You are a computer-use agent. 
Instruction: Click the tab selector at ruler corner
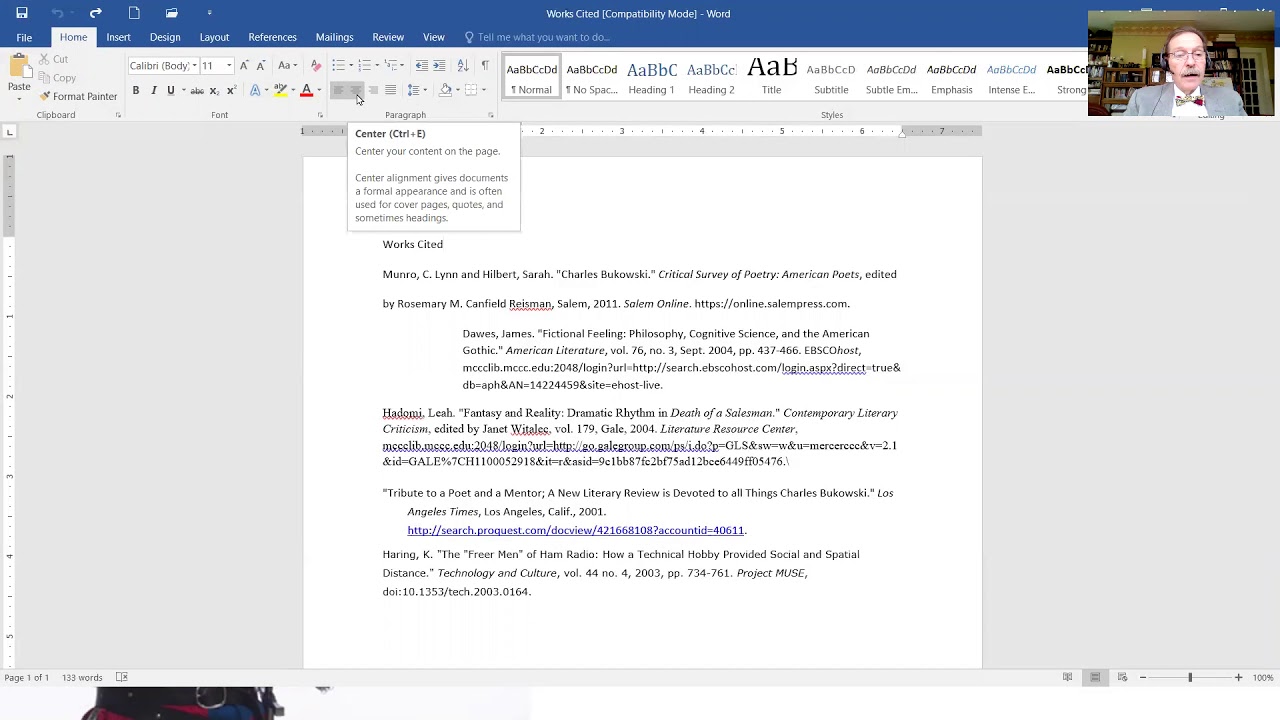point(10,132)
